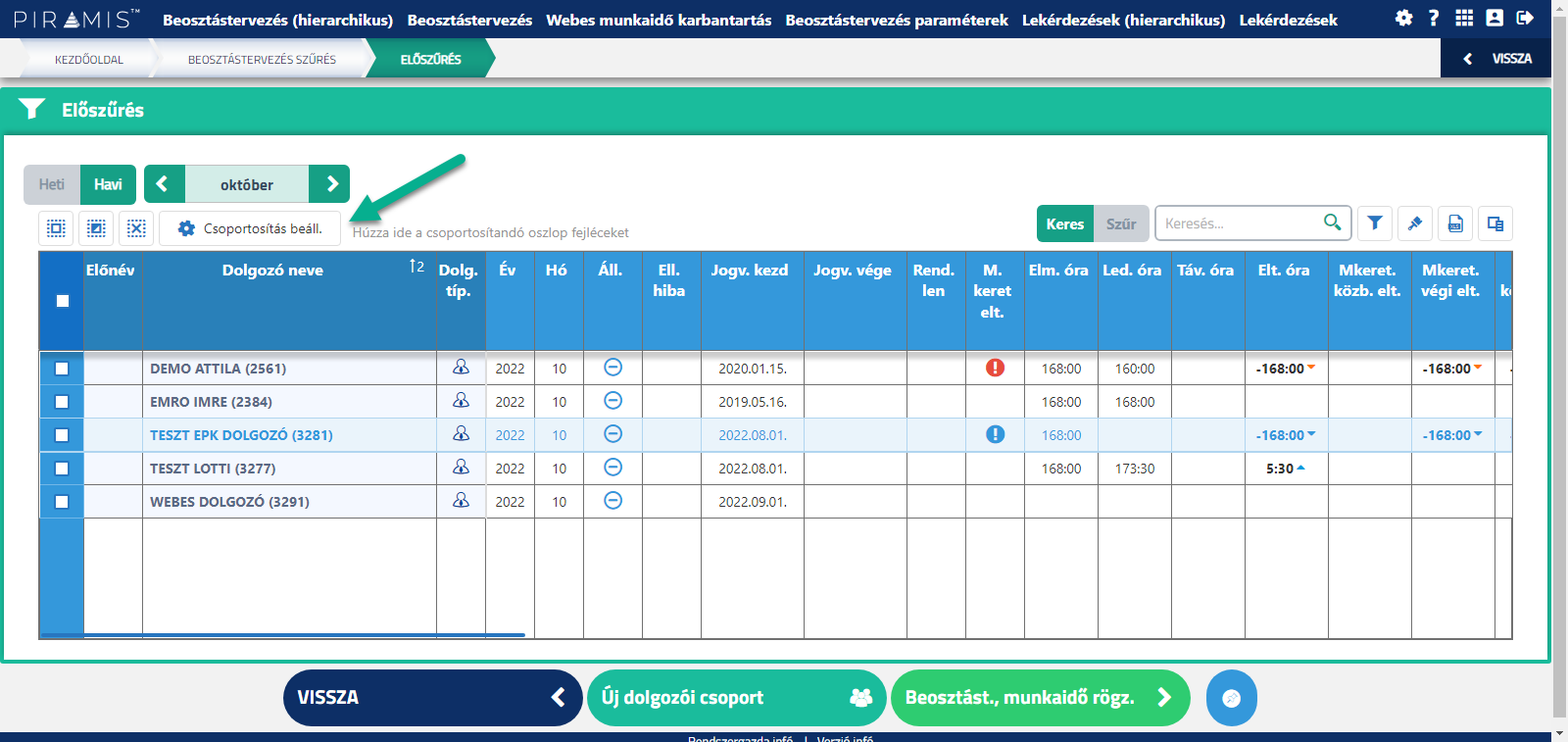Click status circle icon for WEBES DOLGOZÓ

612,501
